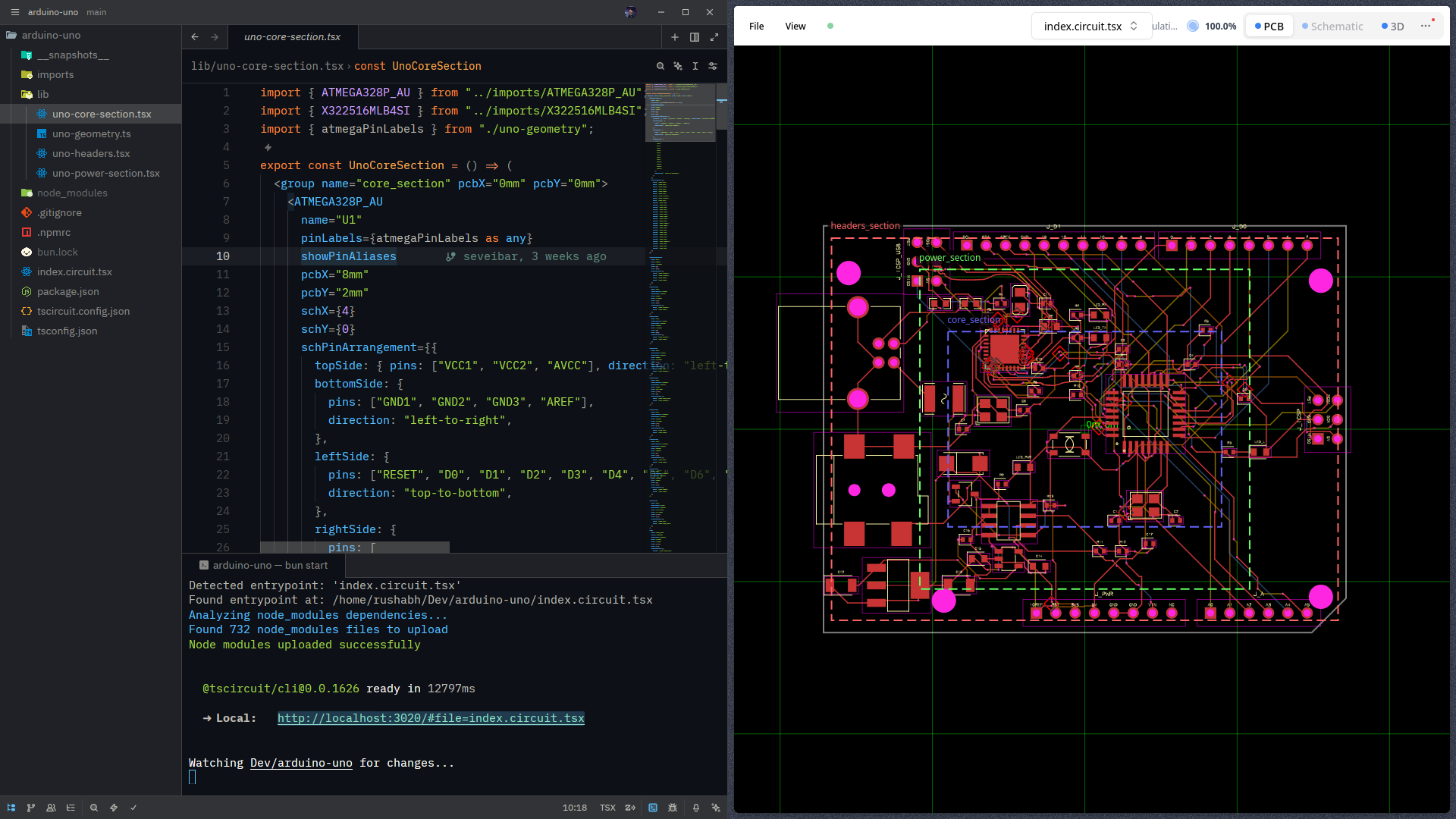Image resolution: width=1456 pixels, height=819 pixels.
Task: Split the editor using the split icon
Action: (695, 36)
